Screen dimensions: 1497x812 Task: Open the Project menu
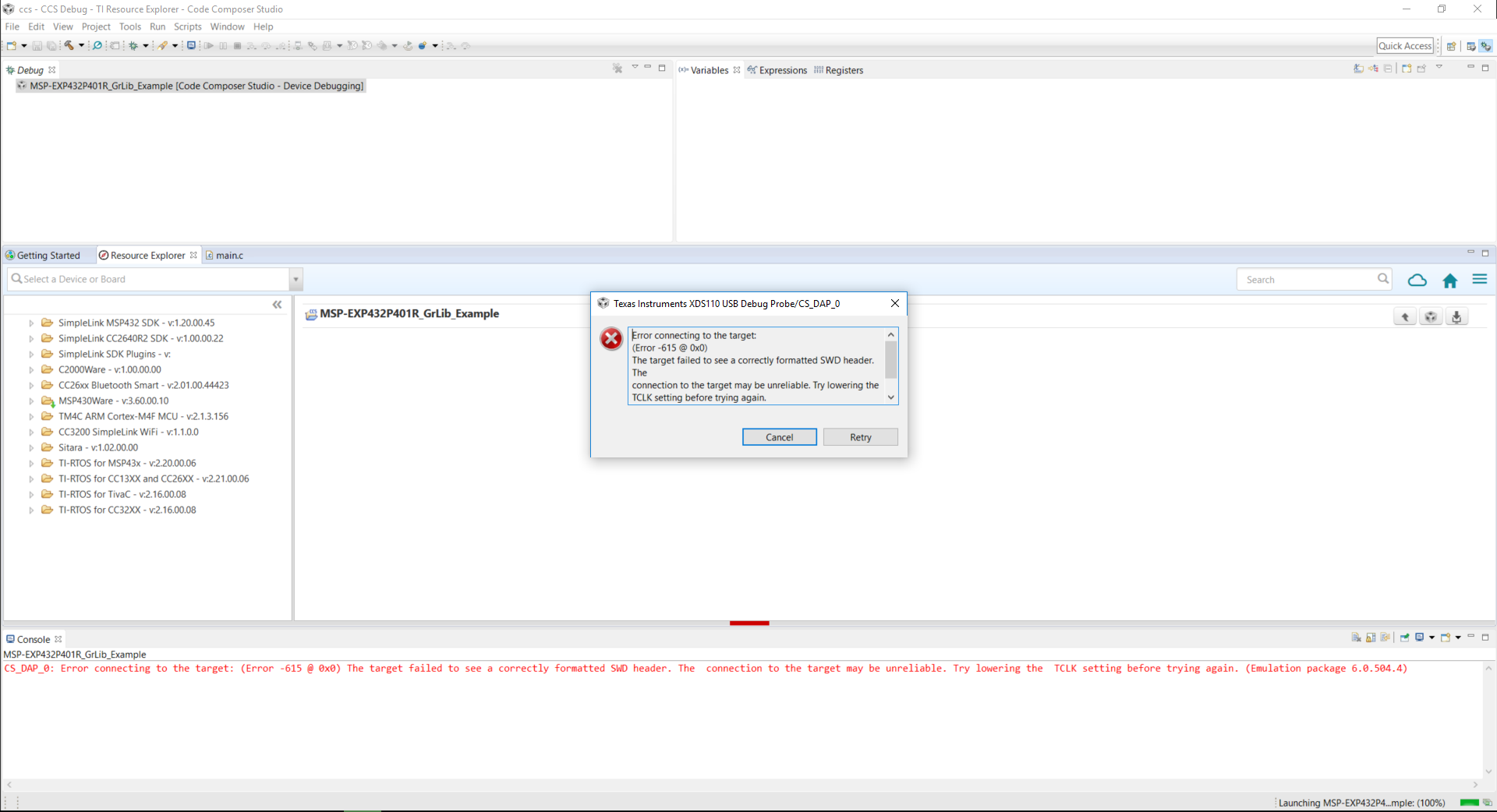click(96, 26)
